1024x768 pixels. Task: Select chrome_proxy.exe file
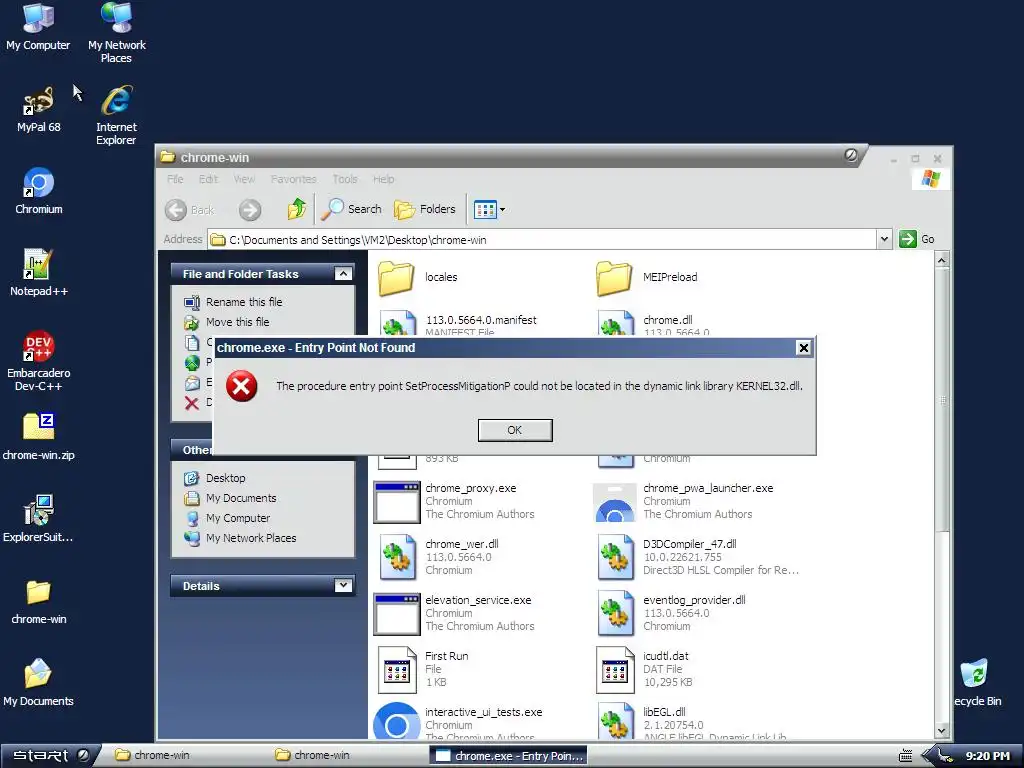pos(455,502)
